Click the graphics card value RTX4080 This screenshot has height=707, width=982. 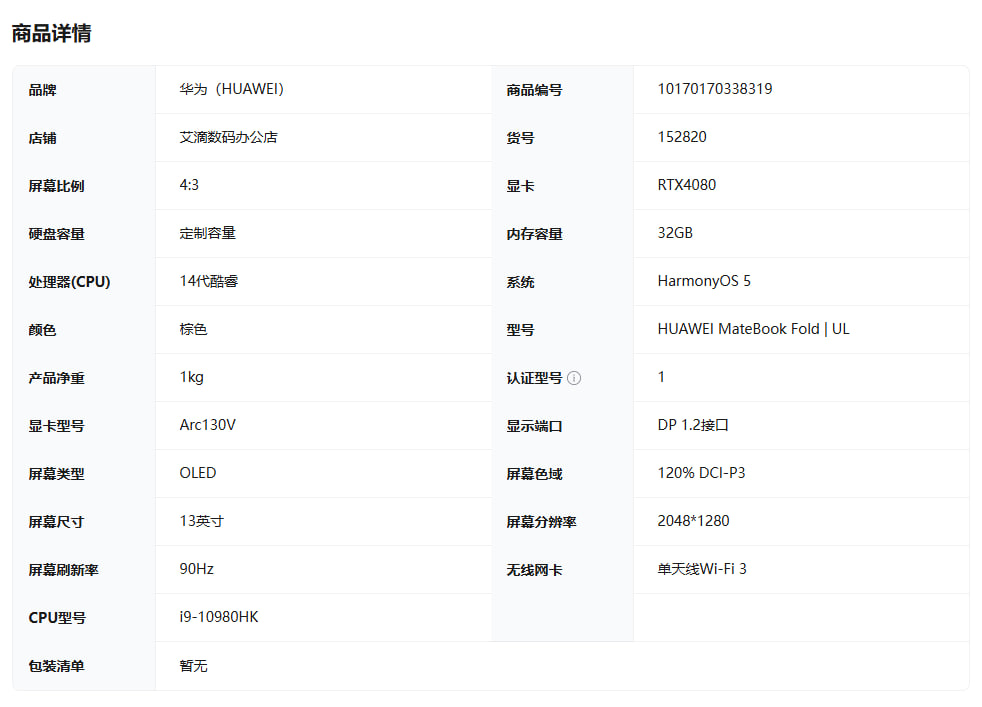click(686, 185)
